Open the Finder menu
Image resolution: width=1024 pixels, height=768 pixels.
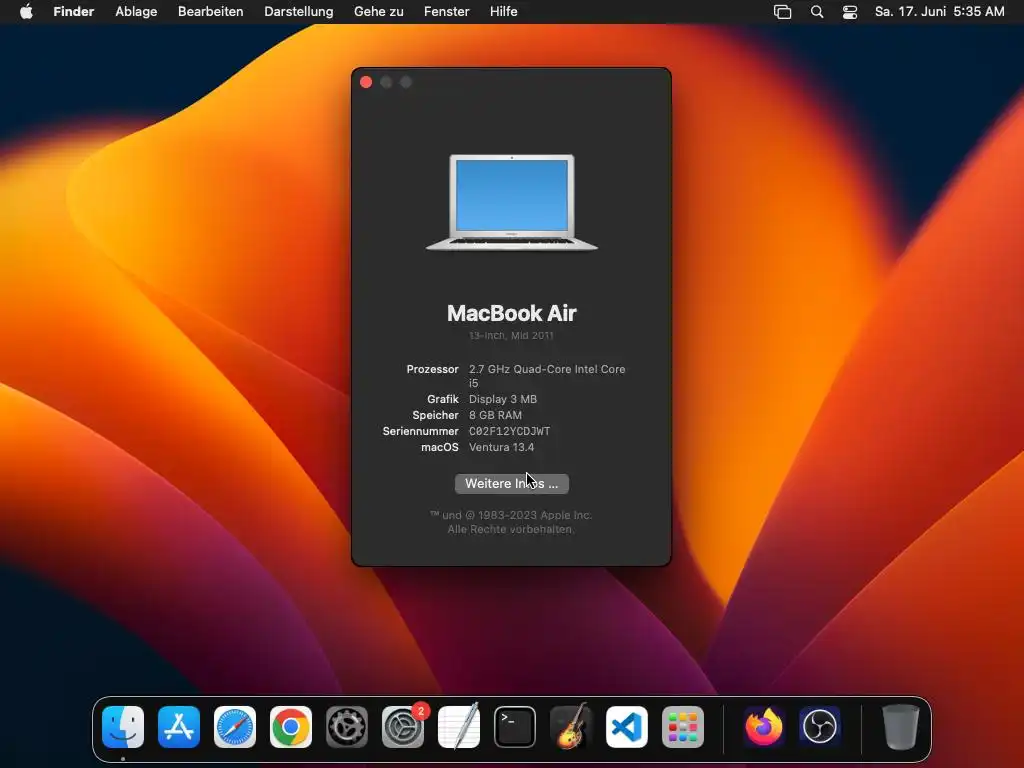74,12
